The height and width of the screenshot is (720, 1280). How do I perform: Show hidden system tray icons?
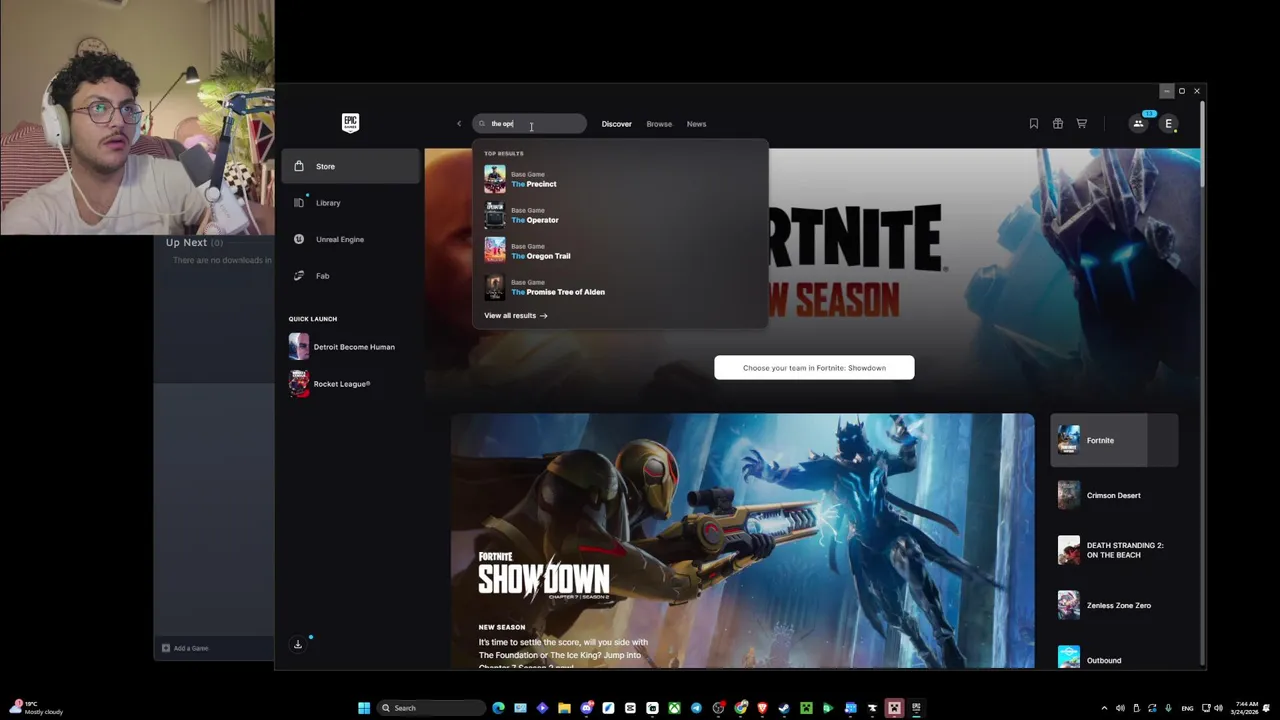pos(1105,708)
